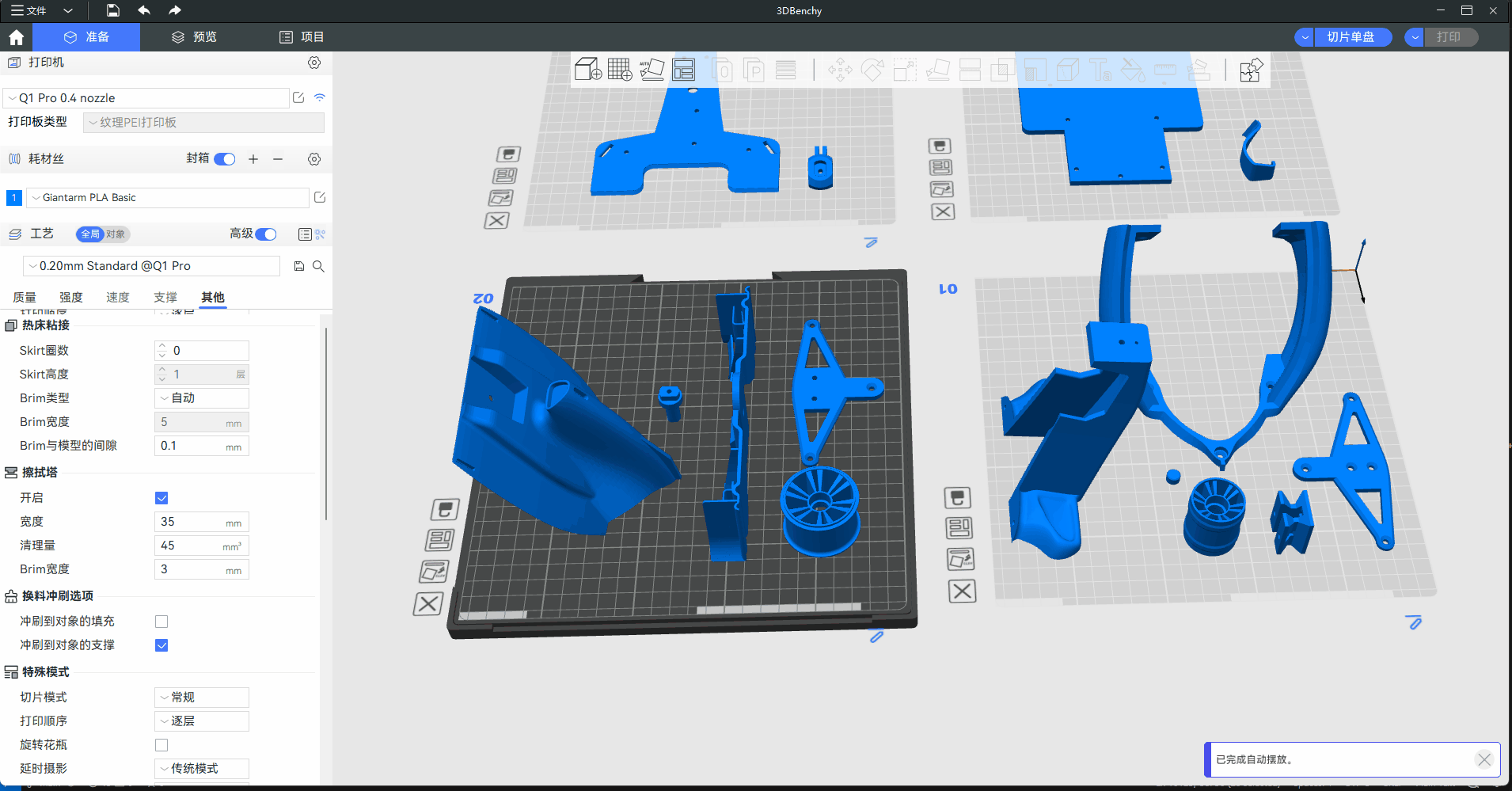Select the 支撑 settings tab
1512x791 pixels.
click(x=165, y=298)
